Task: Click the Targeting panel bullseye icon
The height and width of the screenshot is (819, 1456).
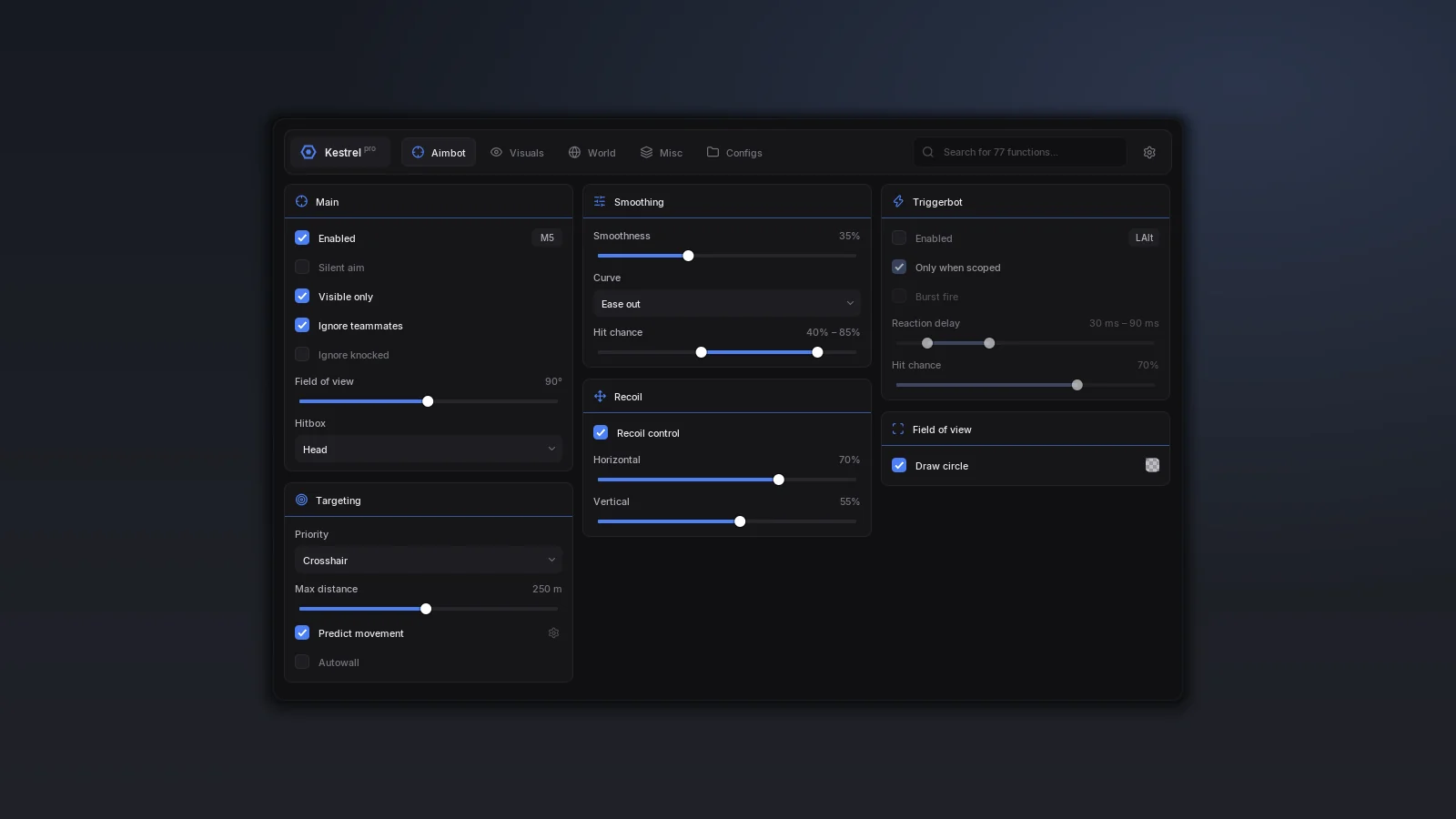Action: [301, 500]
